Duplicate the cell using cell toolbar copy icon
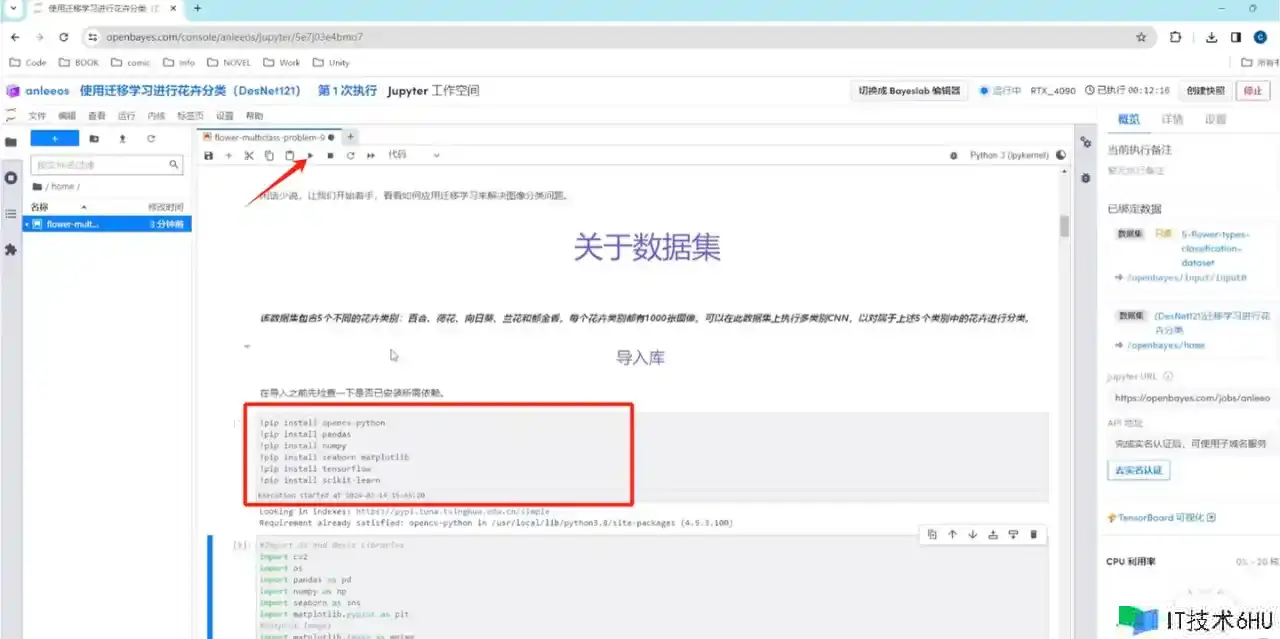 pyautogui.click(x=931, y=535)
